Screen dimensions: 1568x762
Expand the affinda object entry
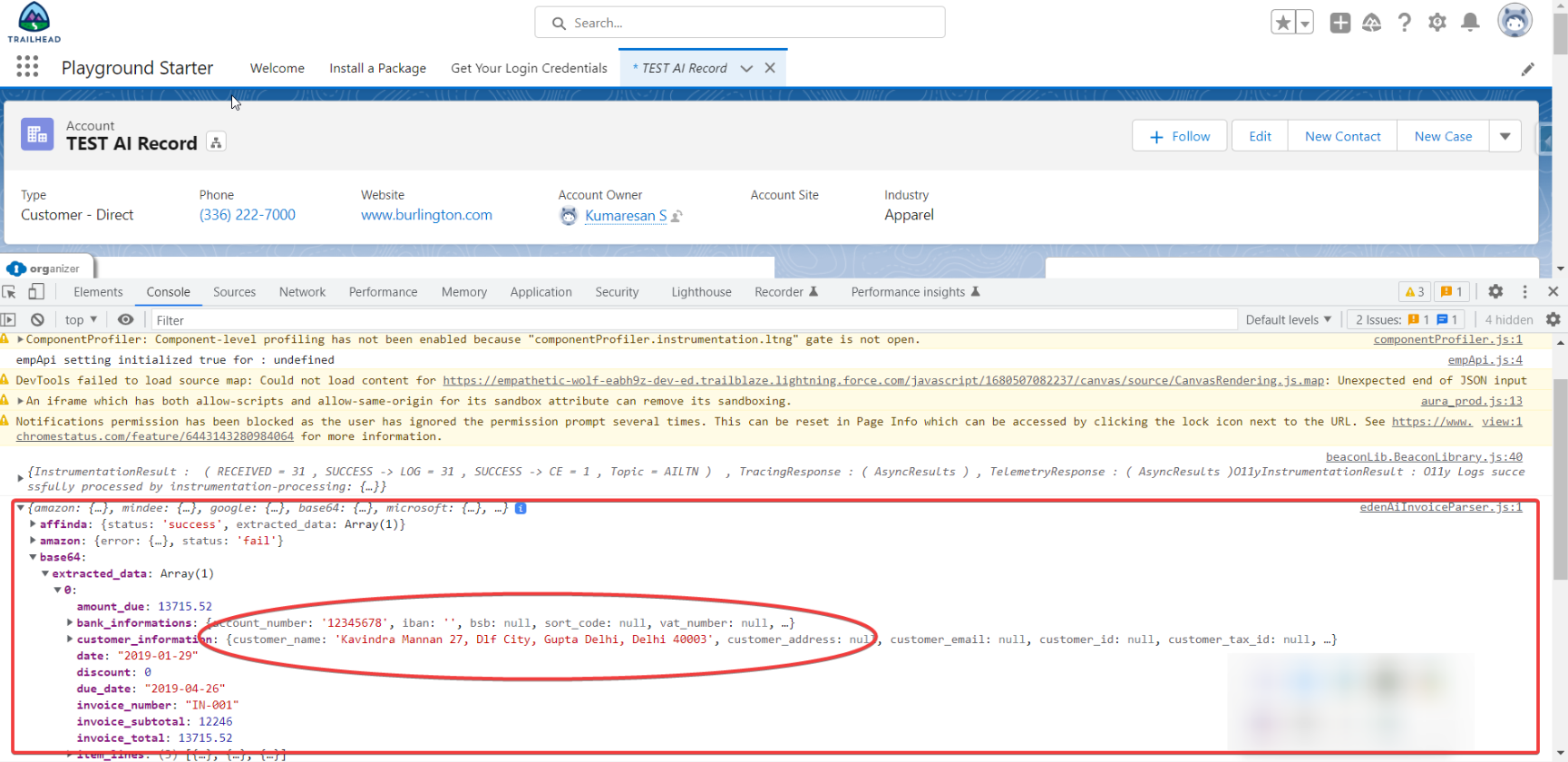34,524
